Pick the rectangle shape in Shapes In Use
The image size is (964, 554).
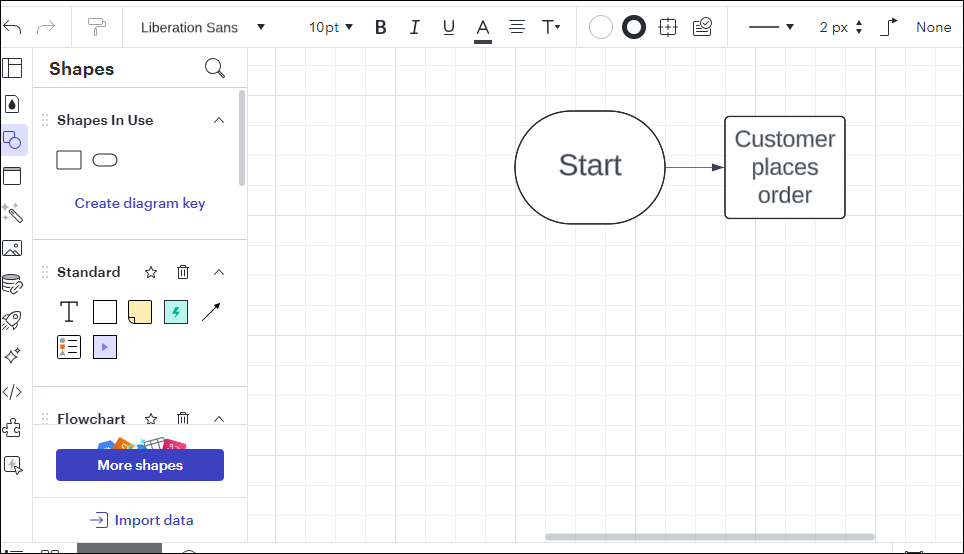69,160
